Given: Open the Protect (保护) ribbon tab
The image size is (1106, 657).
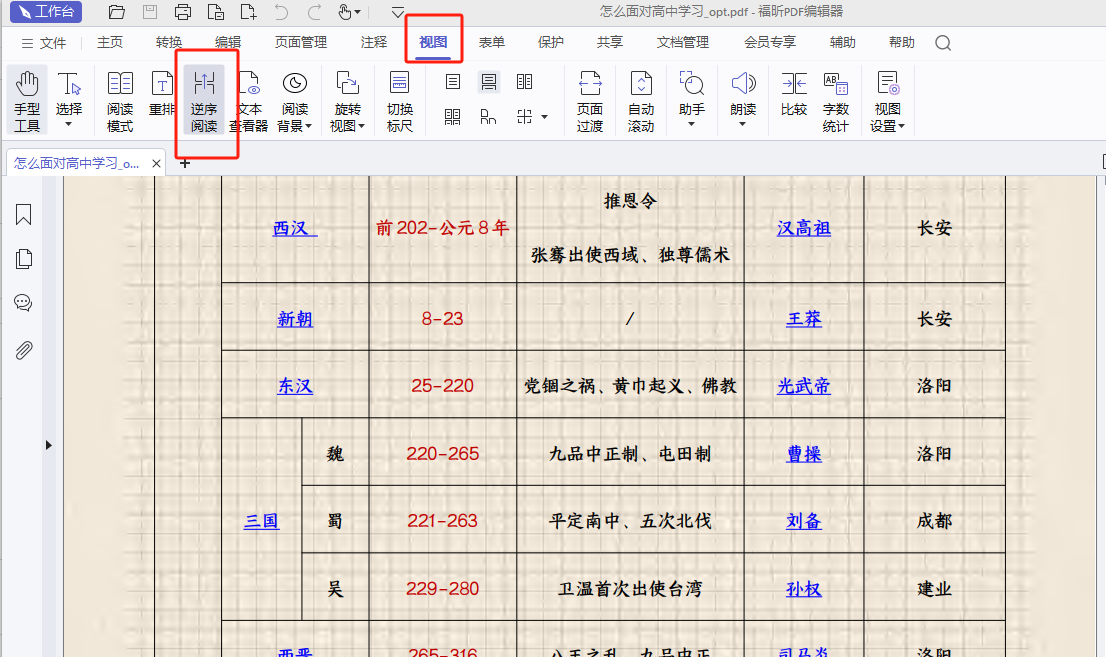Looking at the screenshot, I should pos(551,43).
